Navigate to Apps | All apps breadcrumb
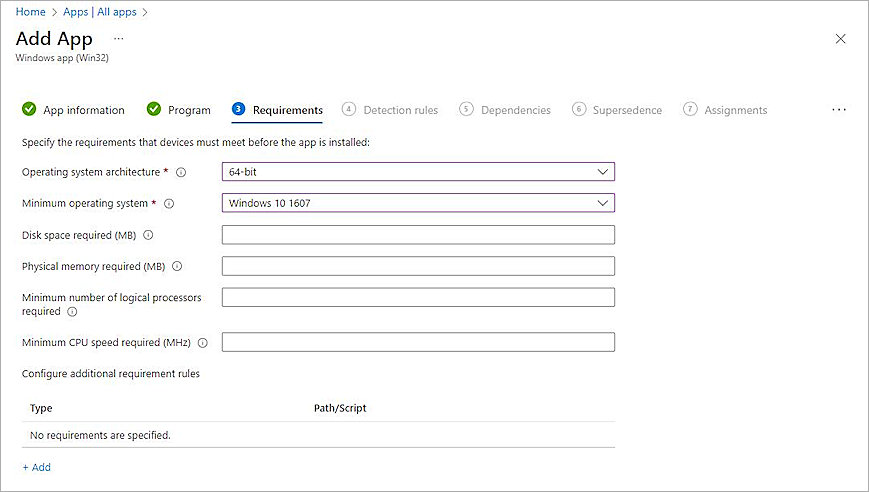The image size is (869, 492). (101, 12)
